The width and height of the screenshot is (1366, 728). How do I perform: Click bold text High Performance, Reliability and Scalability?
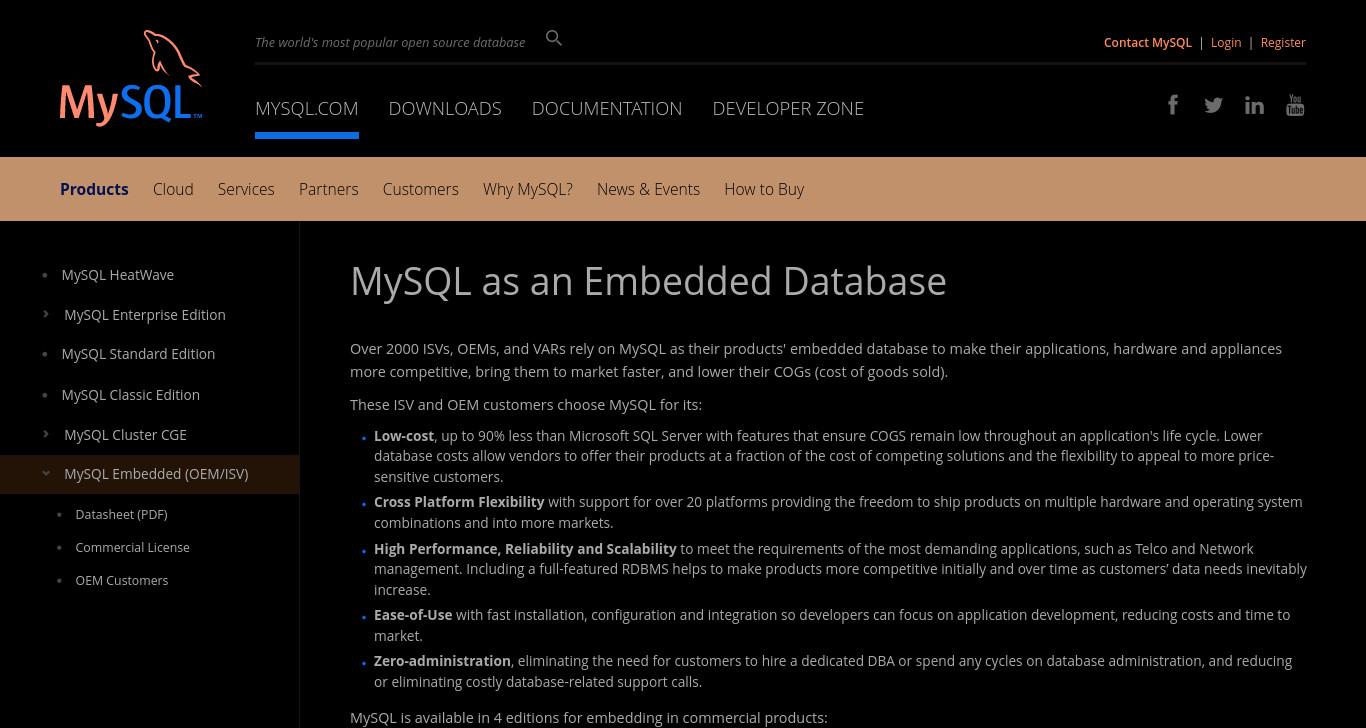(x=525, y=549)
